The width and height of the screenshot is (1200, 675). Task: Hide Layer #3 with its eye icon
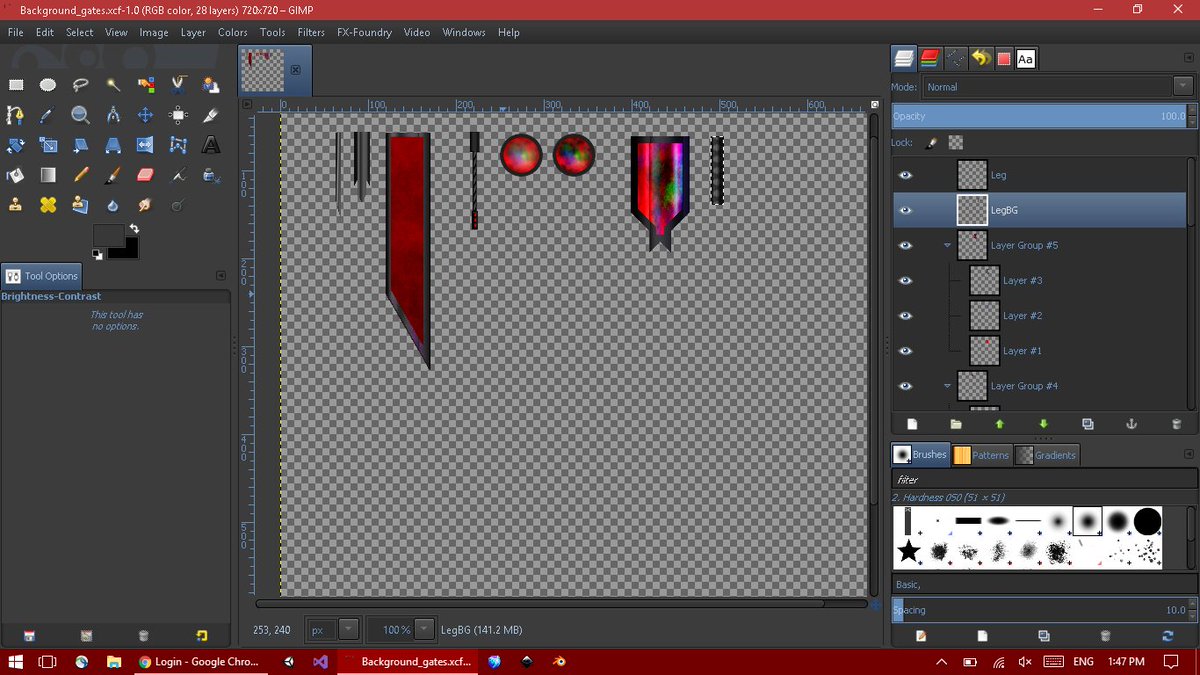[906, 281]
